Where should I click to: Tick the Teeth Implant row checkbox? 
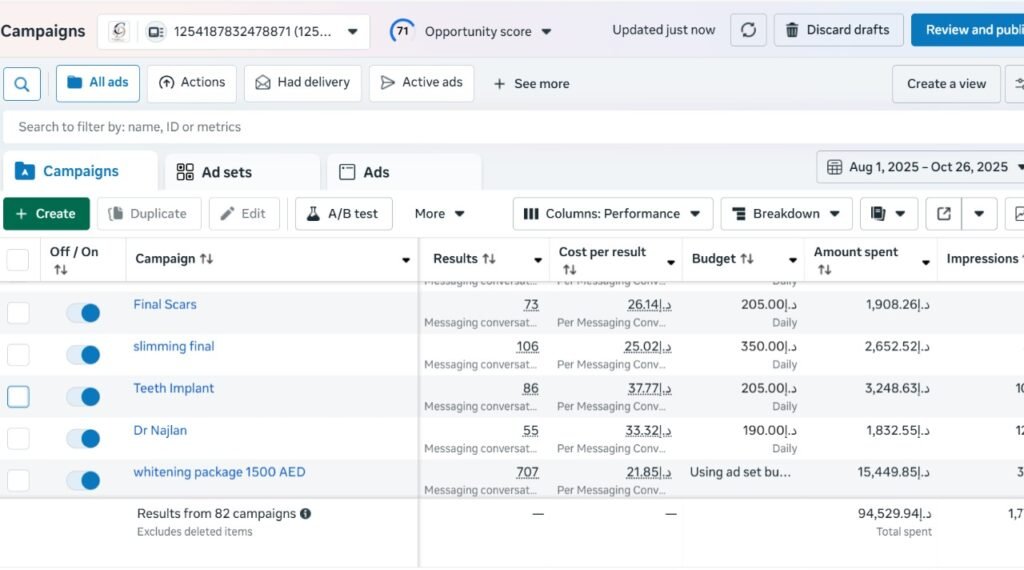pyautogui.click(x=18, y=397)
